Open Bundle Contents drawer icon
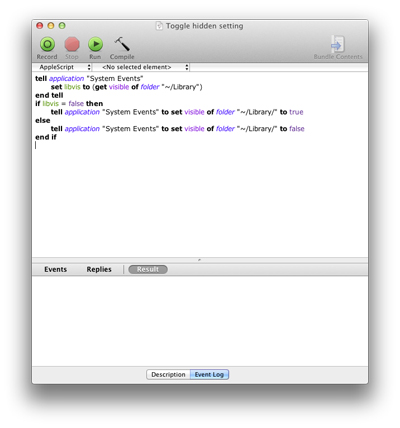 pos(337,44)
